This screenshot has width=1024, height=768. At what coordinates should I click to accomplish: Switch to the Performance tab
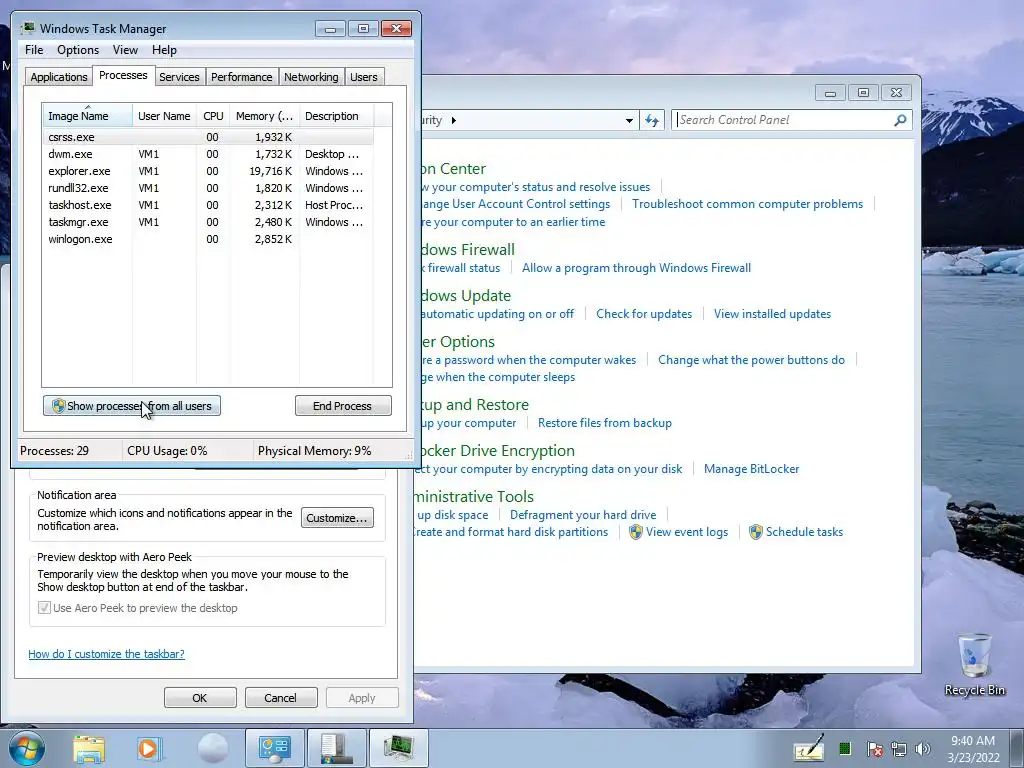pyautogui.click(x=242, y=77)
